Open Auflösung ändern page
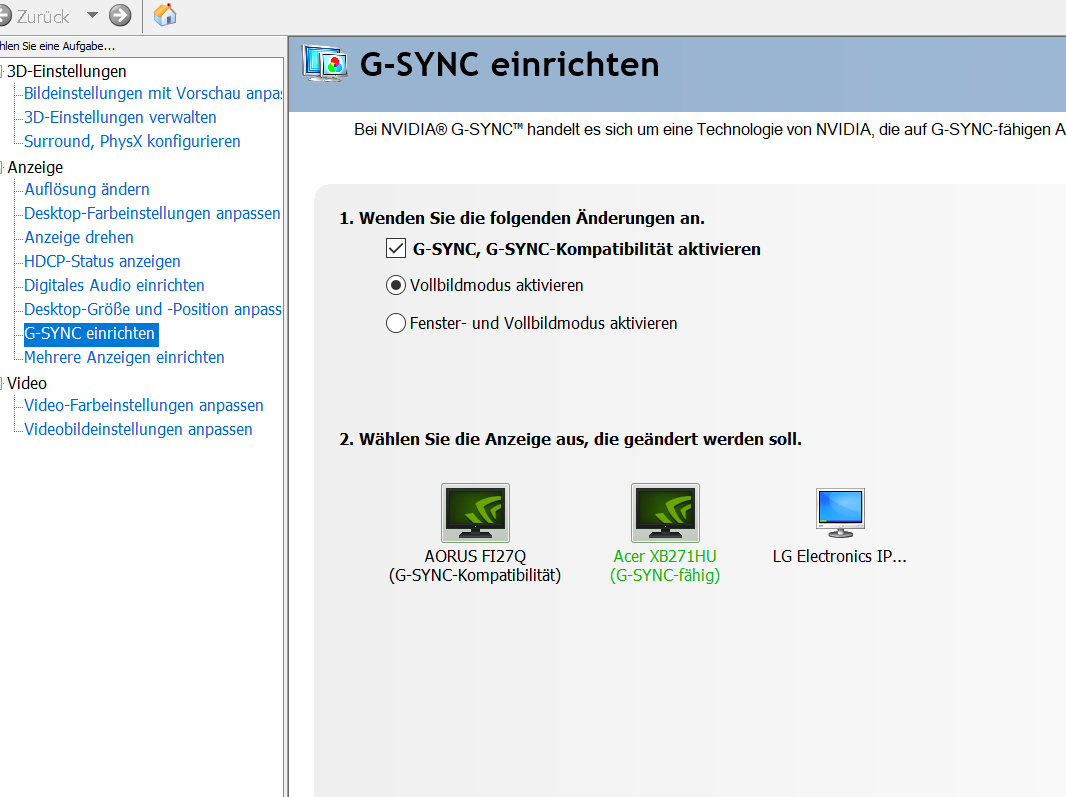The height and width of the screenshot is (797, 1066). tap(87, 189)
